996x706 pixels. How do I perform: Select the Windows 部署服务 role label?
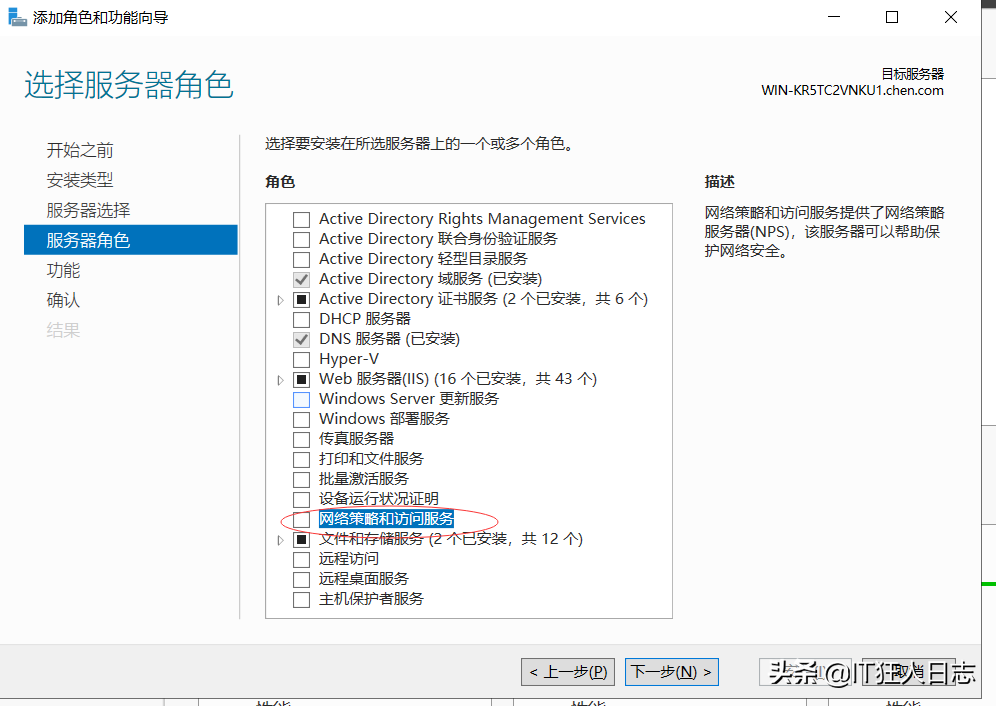click(384, 419)
